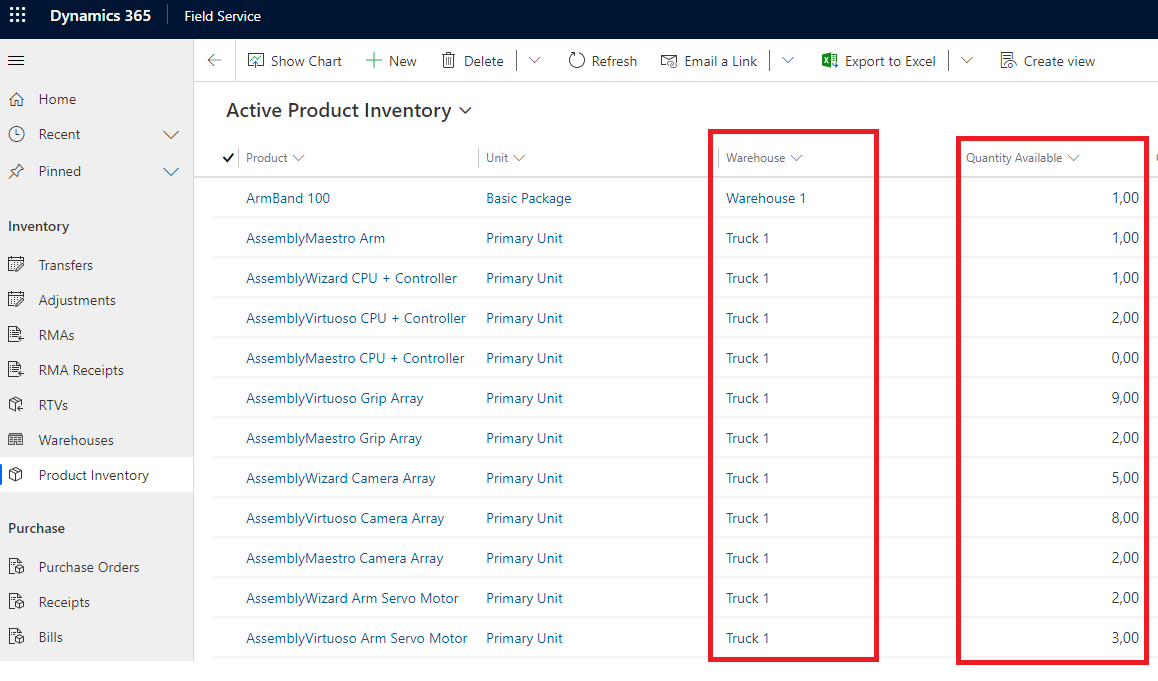Click the Export to Excel icon
This screenshot has height=681, width=1158.
coord(829,61)
